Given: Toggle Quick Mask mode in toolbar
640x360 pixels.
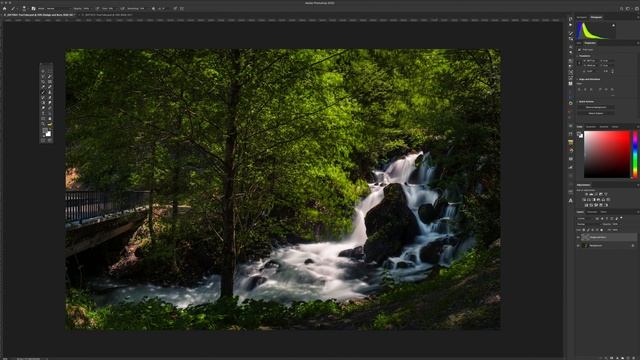Looking at the screenshot, I should pos(43,140).
